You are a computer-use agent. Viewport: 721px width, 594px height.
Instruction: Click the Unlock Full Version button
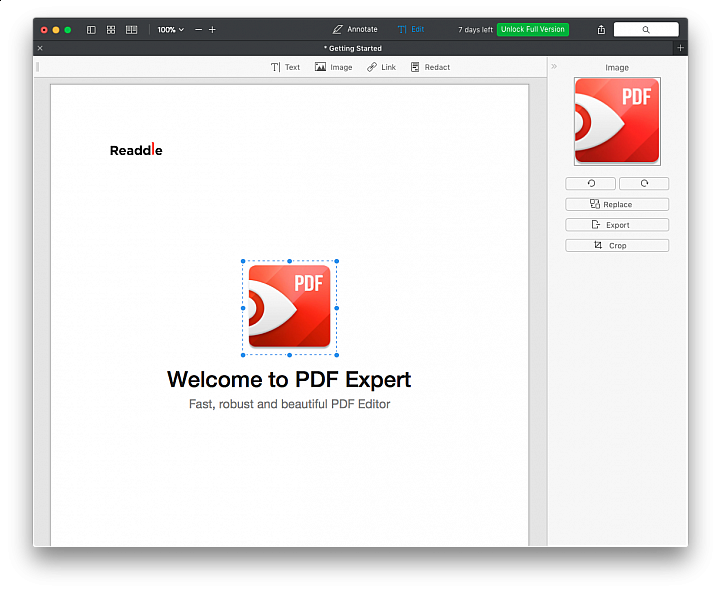click(x=532, y=30)
